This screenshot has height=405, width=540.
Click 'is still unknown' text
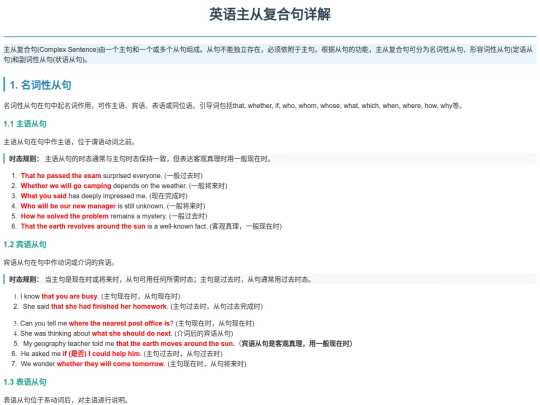(141, 206)
